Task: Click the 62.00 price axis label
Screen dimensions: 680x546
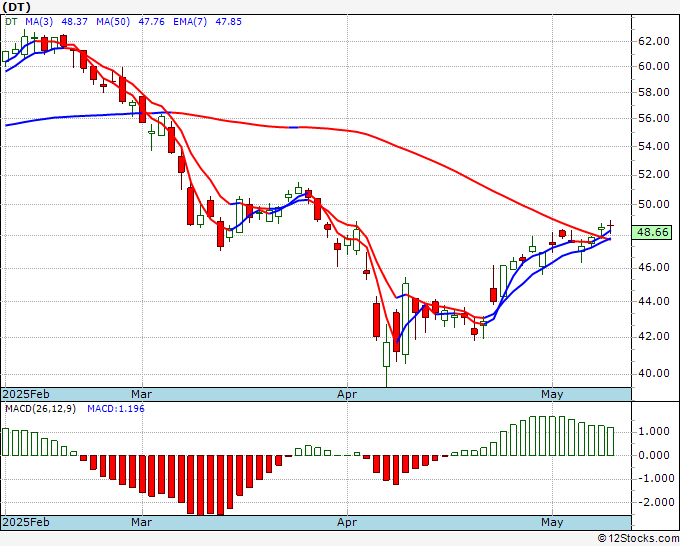Action: [x=654, y=42]
